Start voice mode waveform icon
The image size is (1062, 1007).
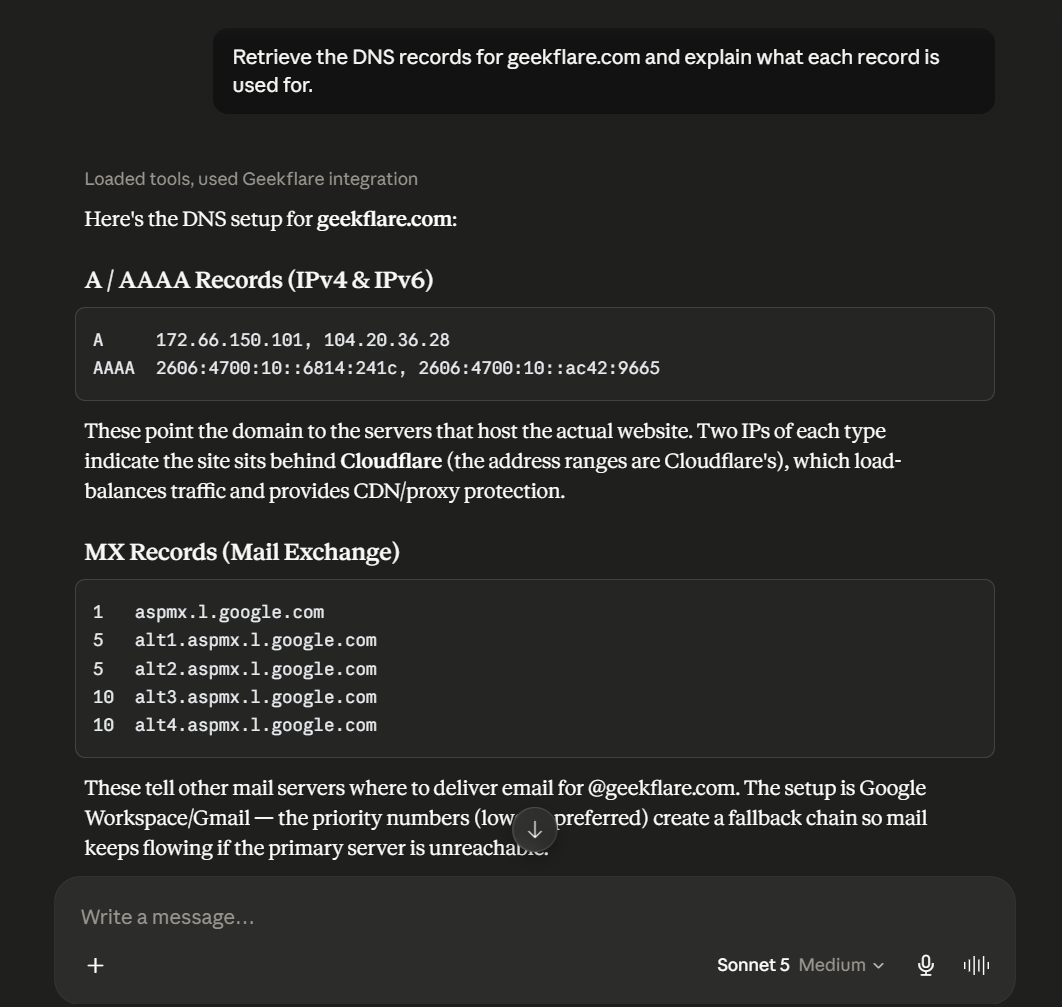976,965
